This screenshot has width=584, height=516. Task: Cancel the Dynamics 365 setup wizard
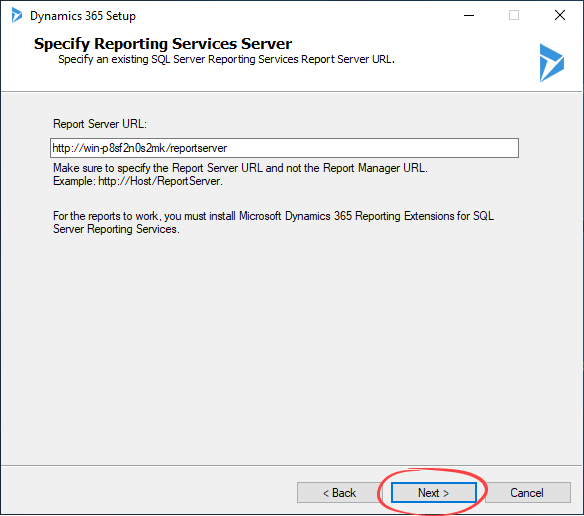click(x=527, y=493)
